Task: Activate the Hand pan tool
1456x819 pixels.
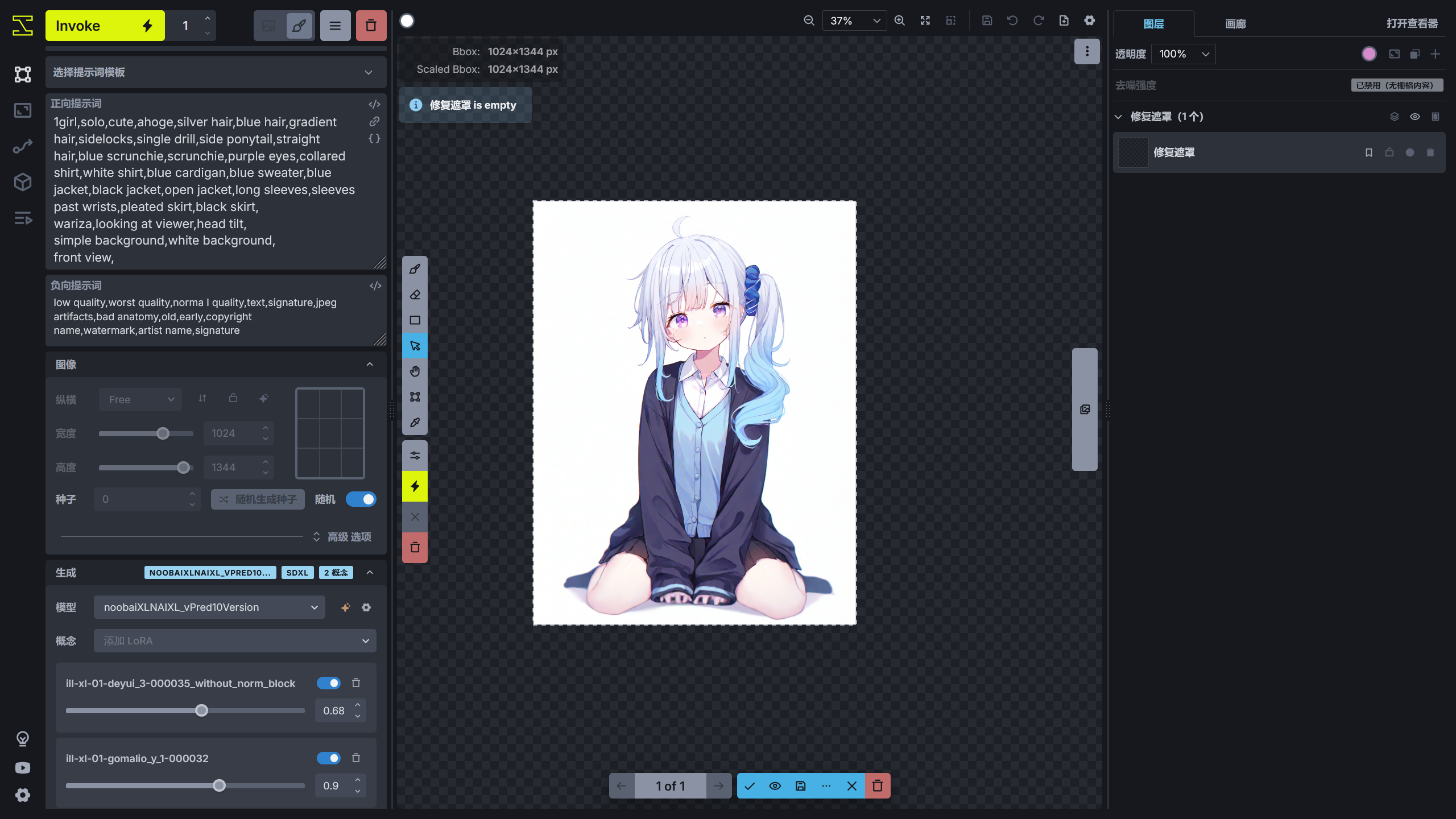Action: 415,371
